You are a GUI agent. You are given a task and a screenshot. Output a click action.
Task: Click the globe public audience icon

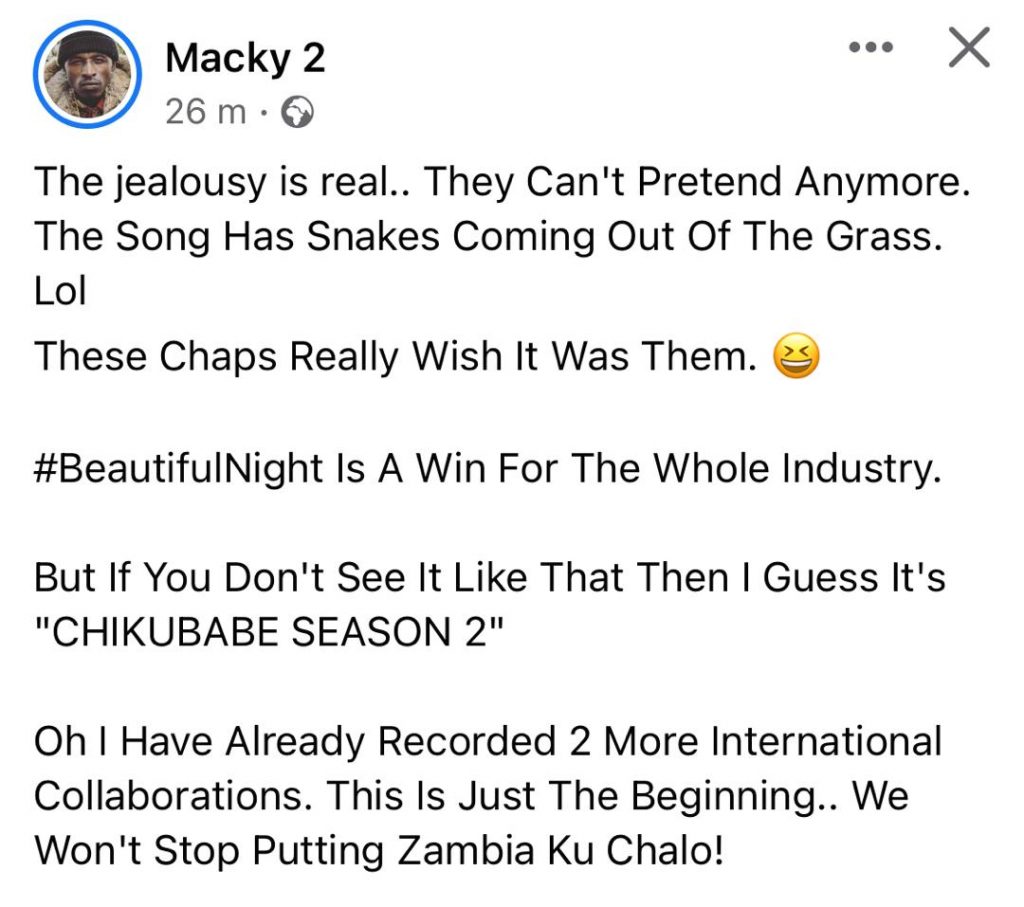coord(297,112)
